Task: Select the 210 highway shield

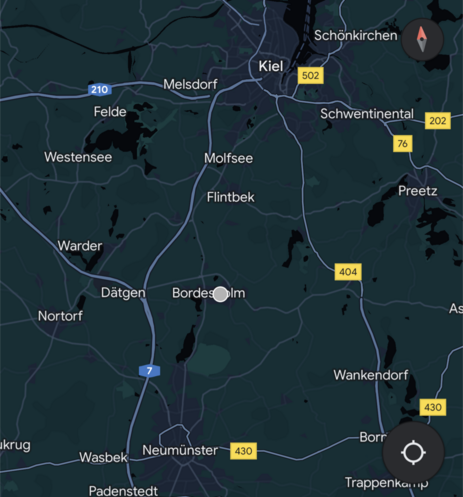Action: coord(100,89)
